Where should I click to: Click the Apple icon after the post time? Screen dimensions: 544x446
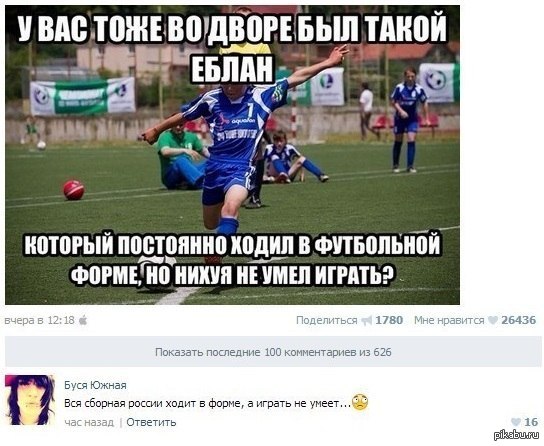pos(83,320)
